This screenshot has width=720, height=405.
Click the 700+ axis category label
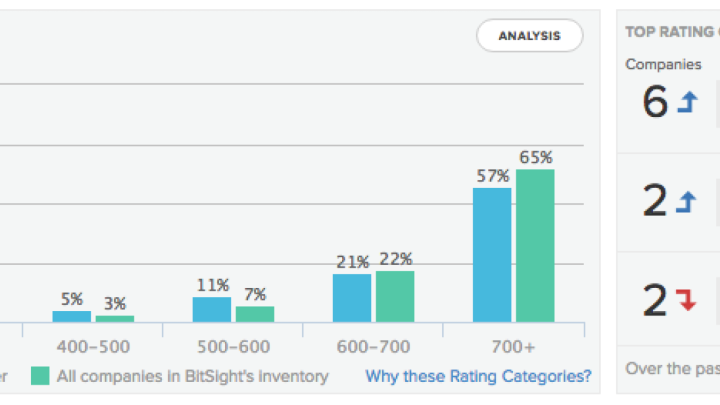[x=513, y=345]
